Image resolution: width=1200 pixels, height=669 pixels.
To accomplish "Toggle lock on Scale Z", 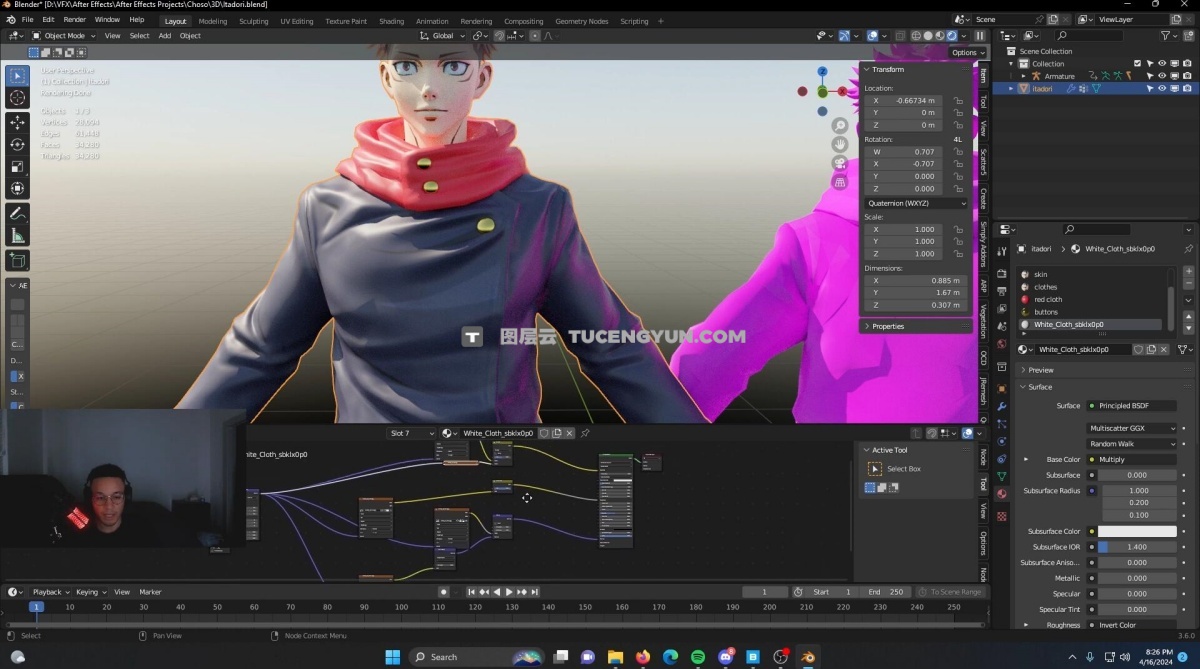I will click(x=958, y=254).
